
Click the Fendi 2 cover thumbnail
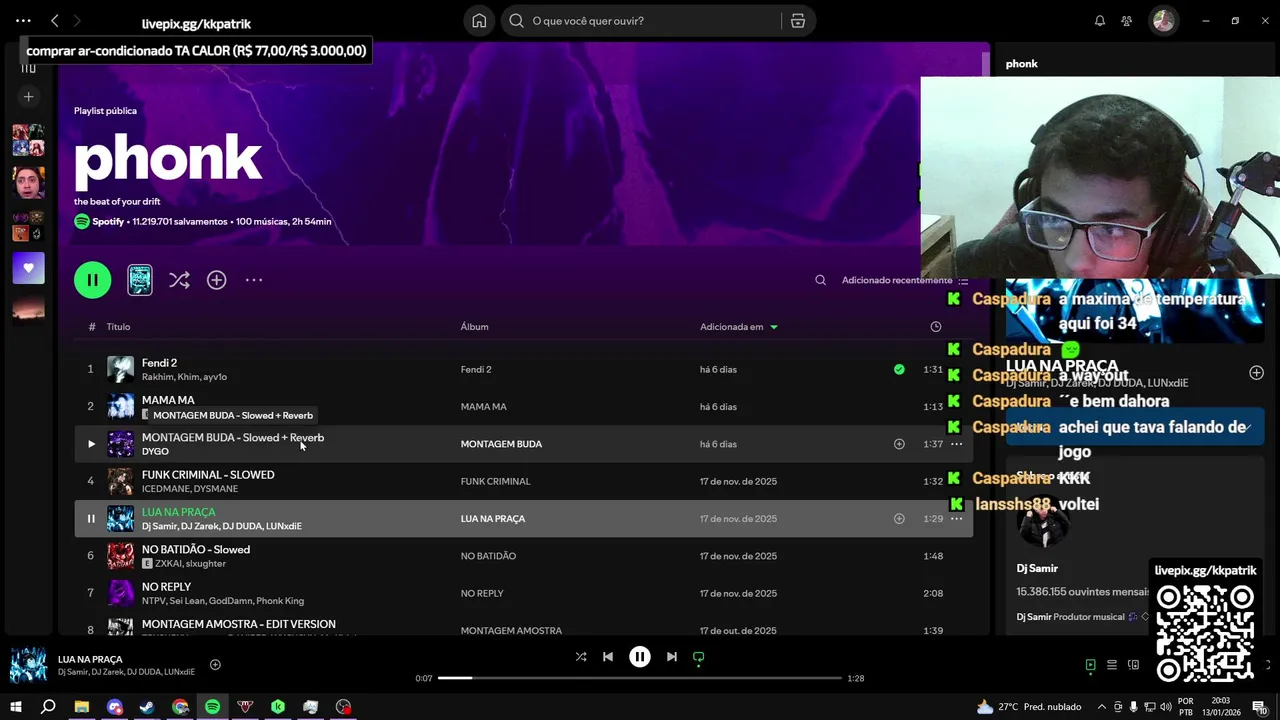120,369
